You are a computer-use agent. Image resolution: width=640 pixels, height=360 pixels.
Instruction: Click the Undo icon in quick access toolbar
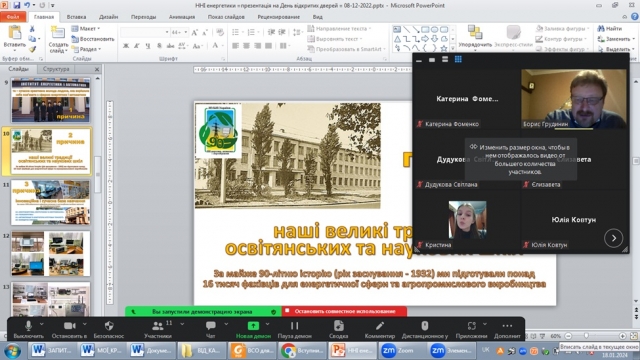27,5
